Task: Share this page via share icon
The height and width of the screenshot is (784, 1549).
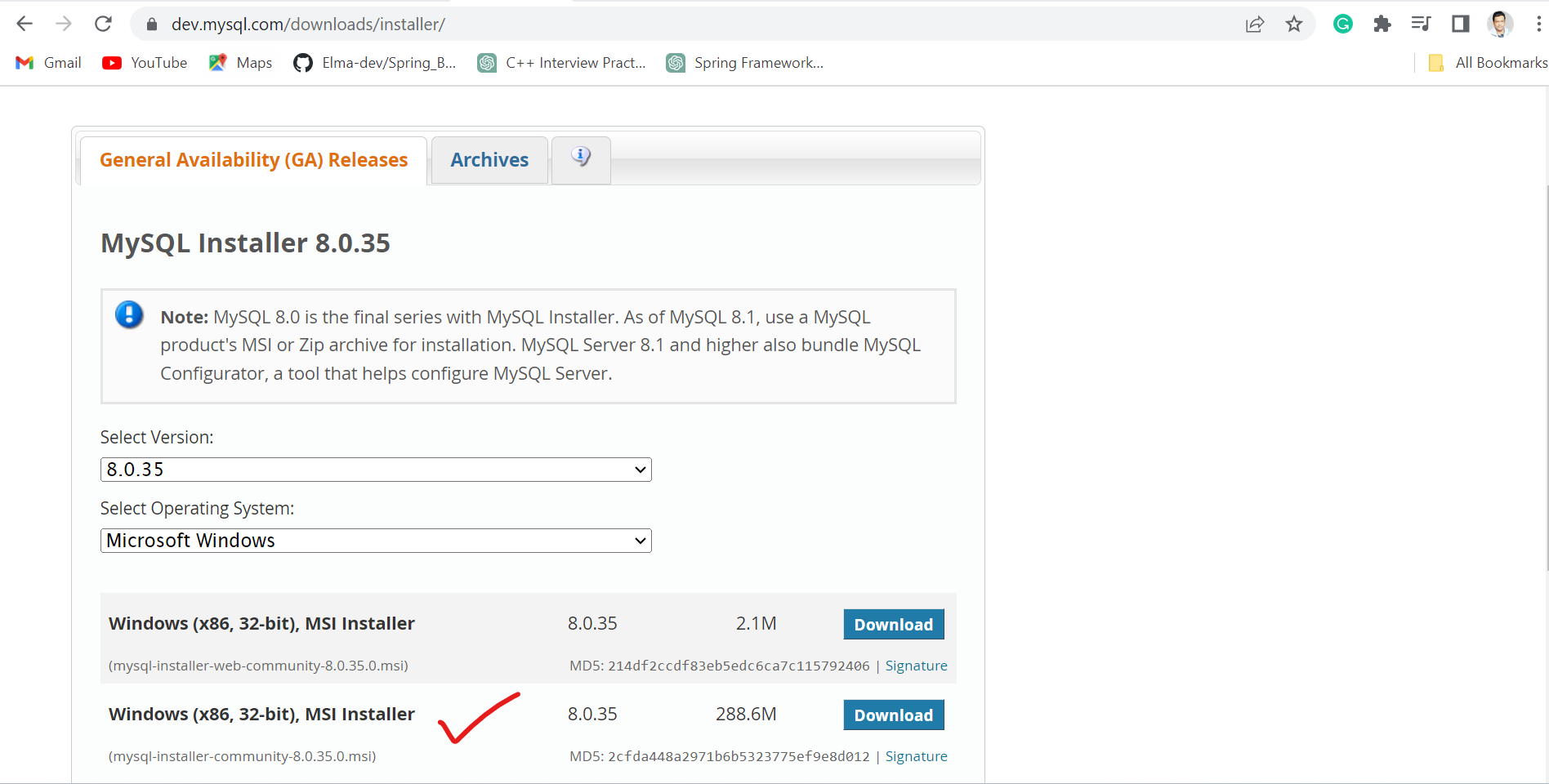Action: tap(1255, 24)
